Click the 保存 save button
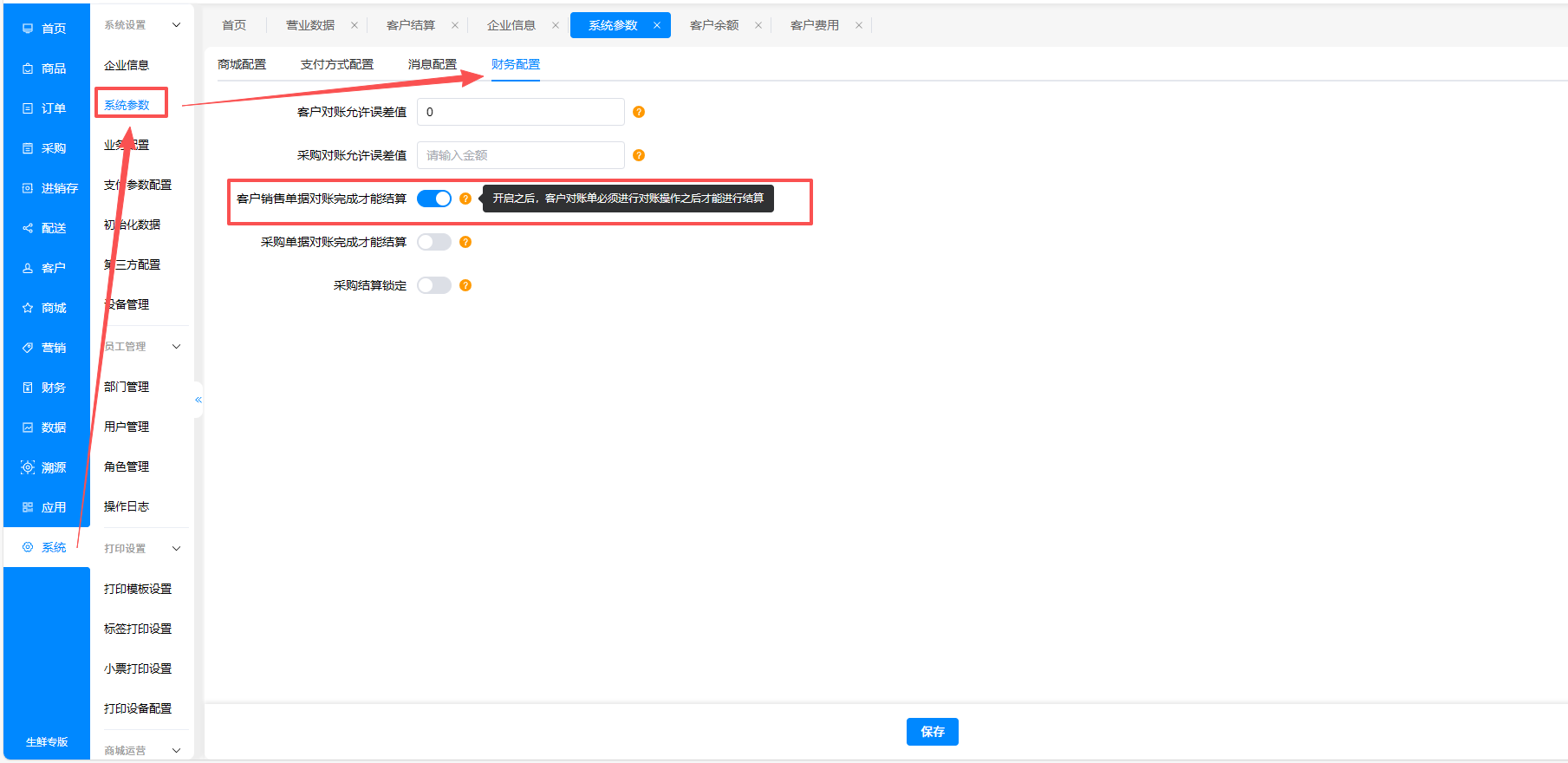 pyautogui.click(x=933, y=732)
